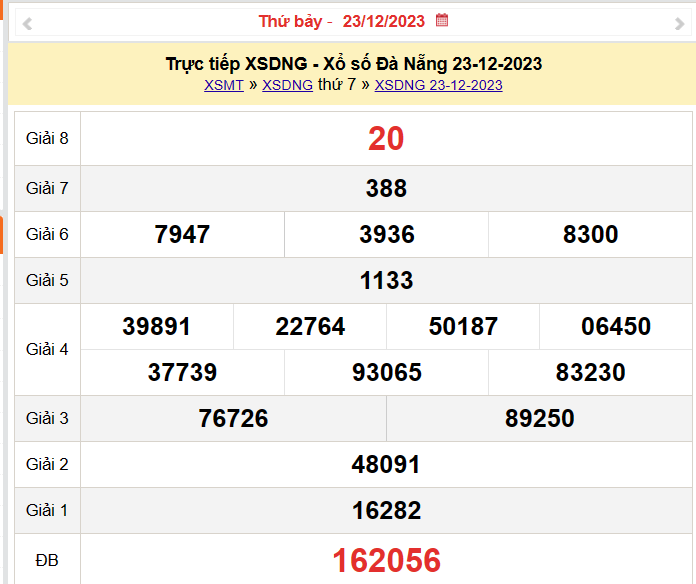Image resolution: width=696 pixels, height=584 pixels.
Task: Select Giải 6 number 8300
Action: click(590, 234)
